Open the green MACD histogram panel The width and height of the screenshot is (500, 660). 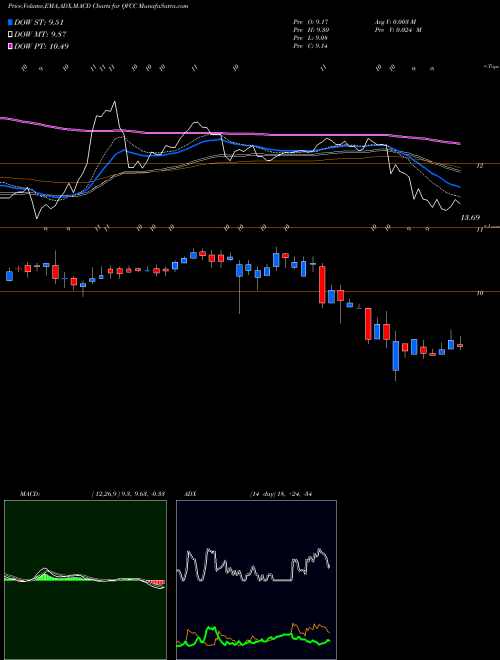85,580
